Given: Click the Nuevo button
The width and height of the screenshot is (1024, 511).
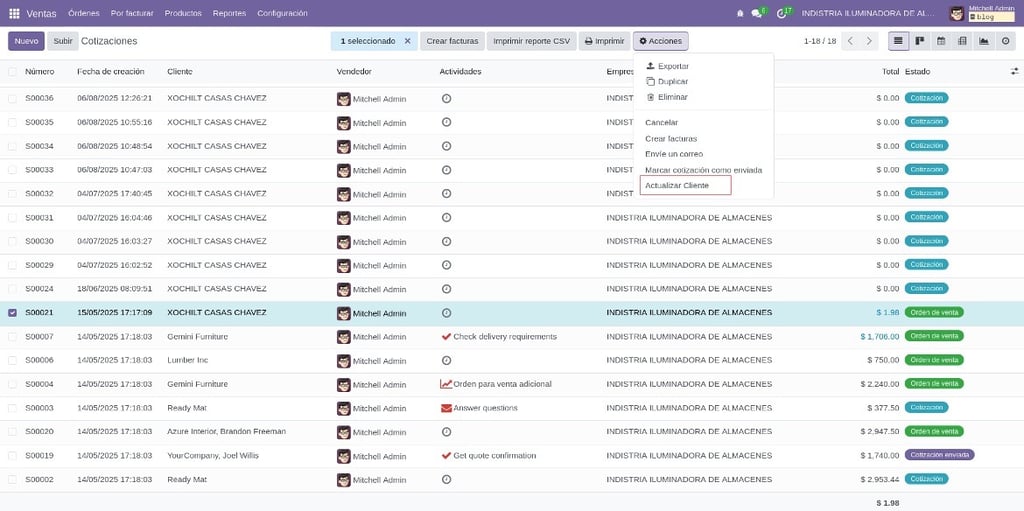Looking at the screenshot, I should pos(26,41).
